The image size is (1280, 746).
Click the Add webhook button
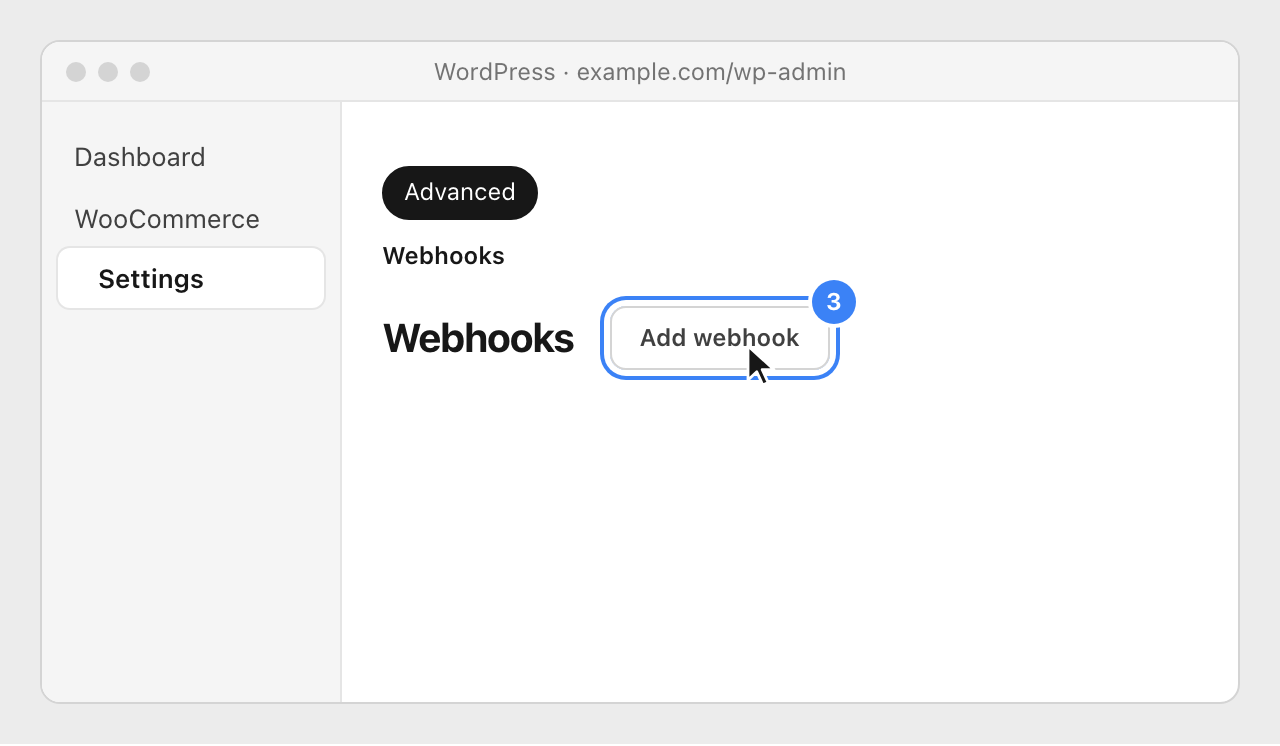click(720, 338)
